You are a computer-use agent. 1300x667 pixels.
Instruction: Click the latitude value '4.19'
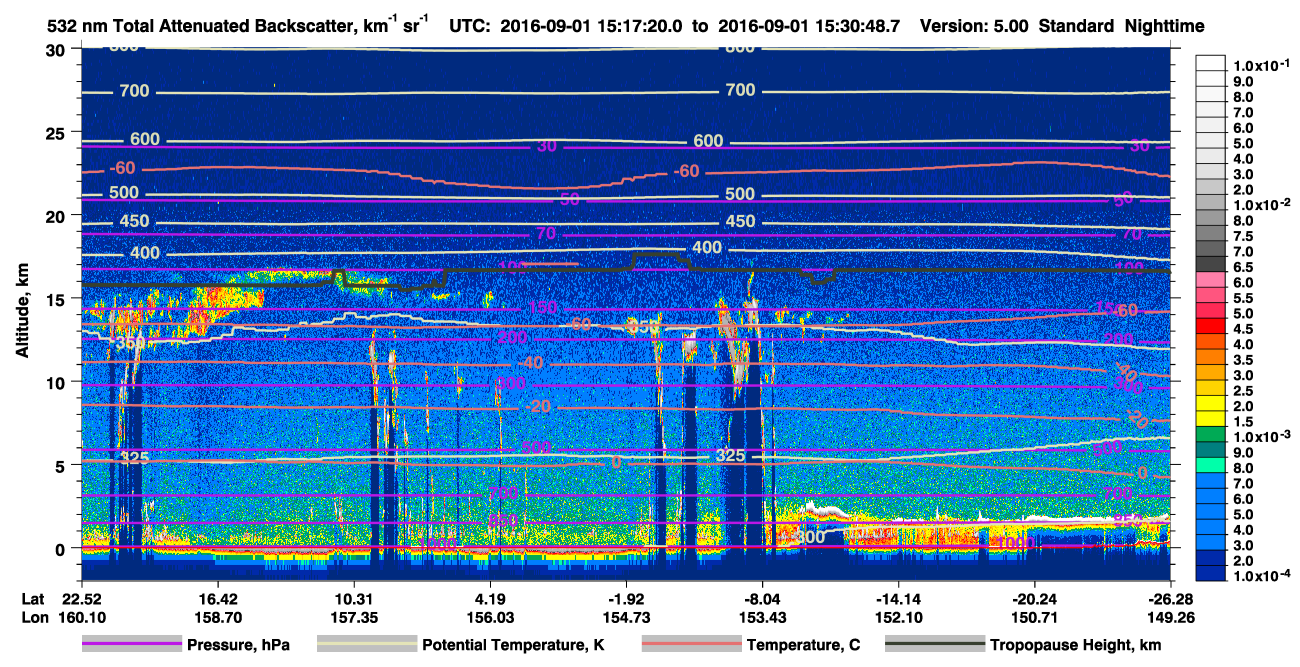pos(490,600)
